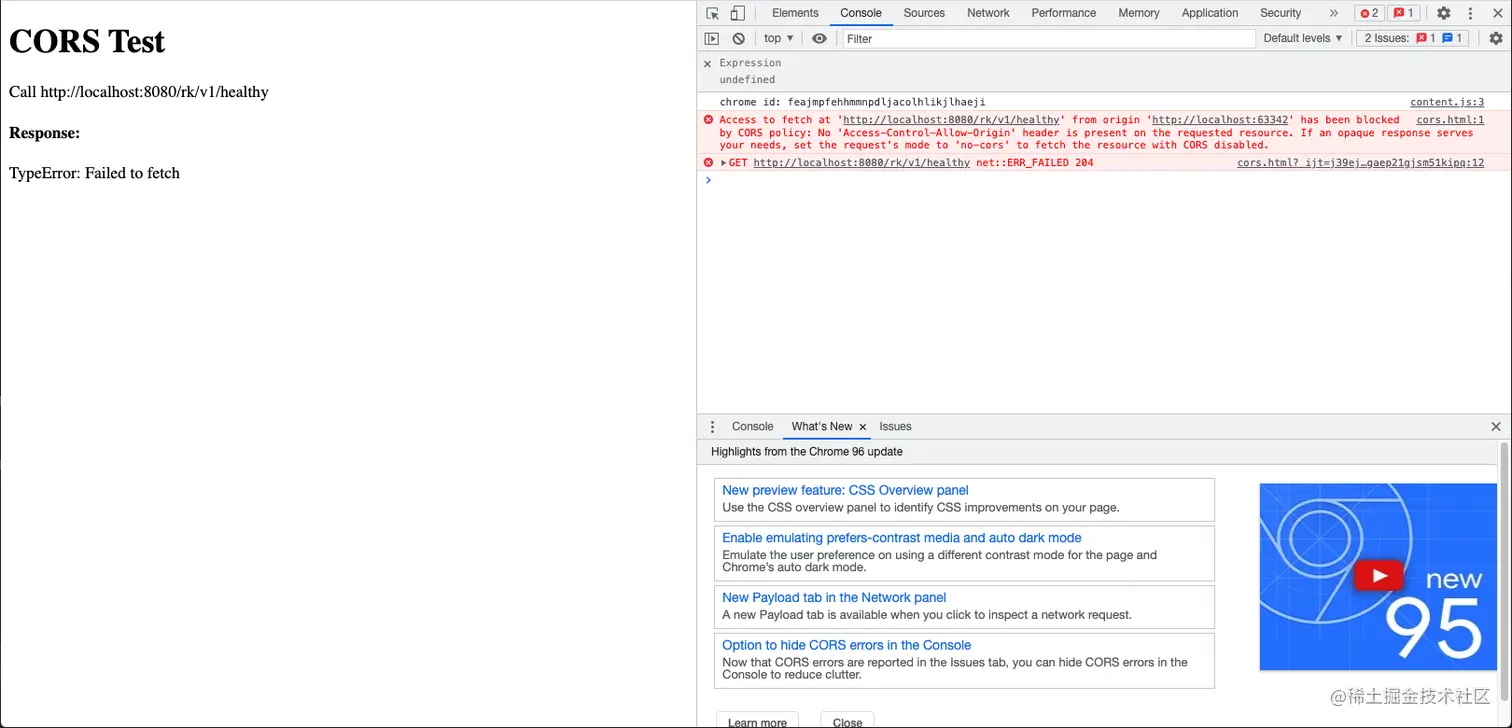The width and height of the screenshot is (1512, 728).
Task: Open source link content.js:3
Action: 1447,102
